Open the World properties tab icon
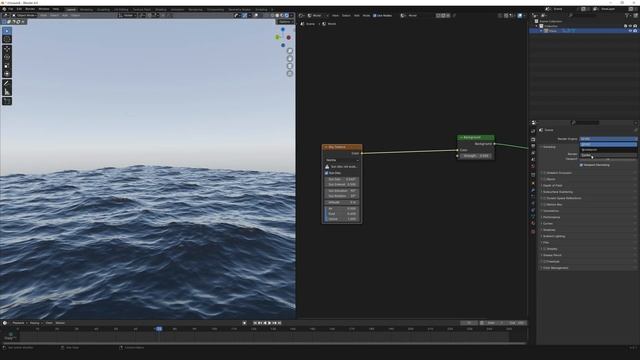Screen dimensions: 640x360 533,166
